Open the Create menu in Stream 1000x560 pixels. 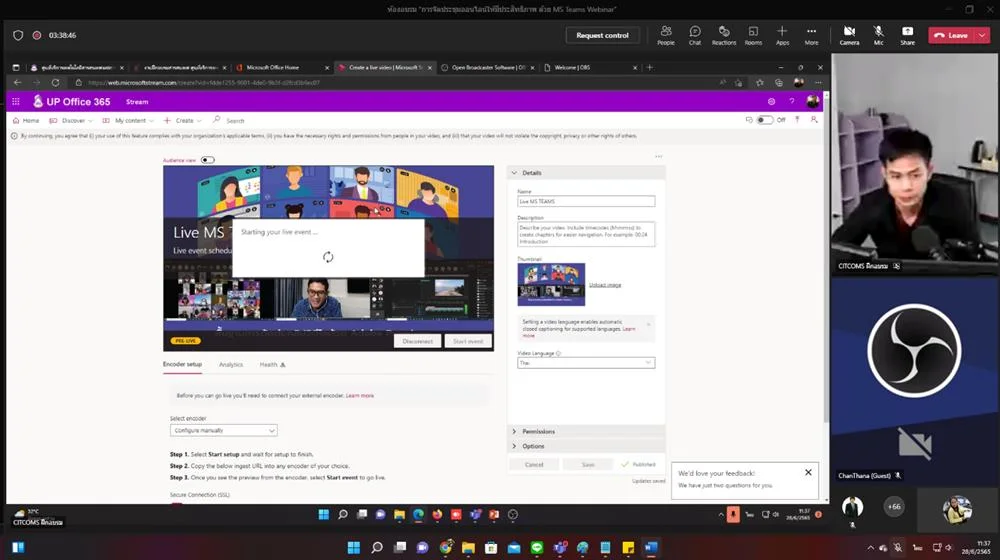point(183,121)
